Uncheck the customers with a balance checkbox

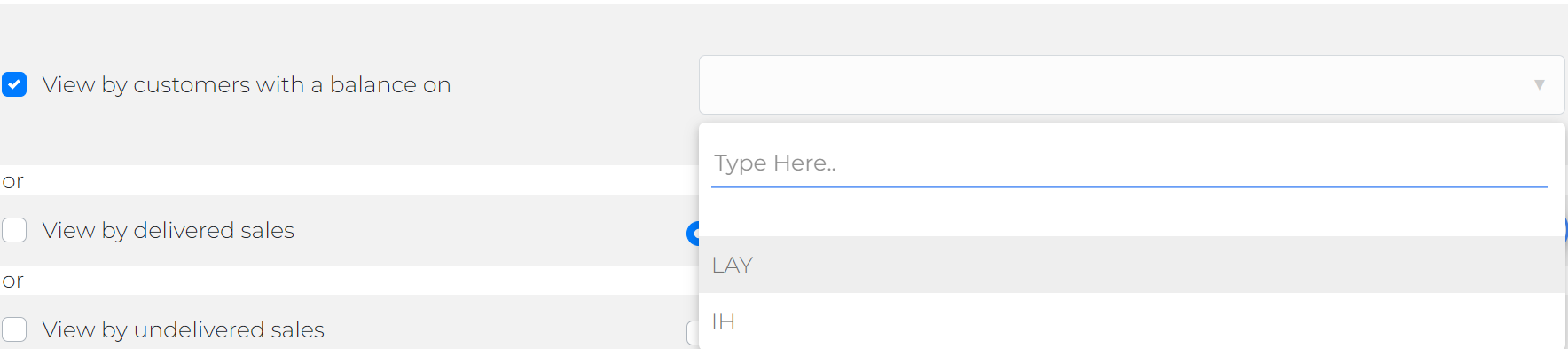pos(14,84)
